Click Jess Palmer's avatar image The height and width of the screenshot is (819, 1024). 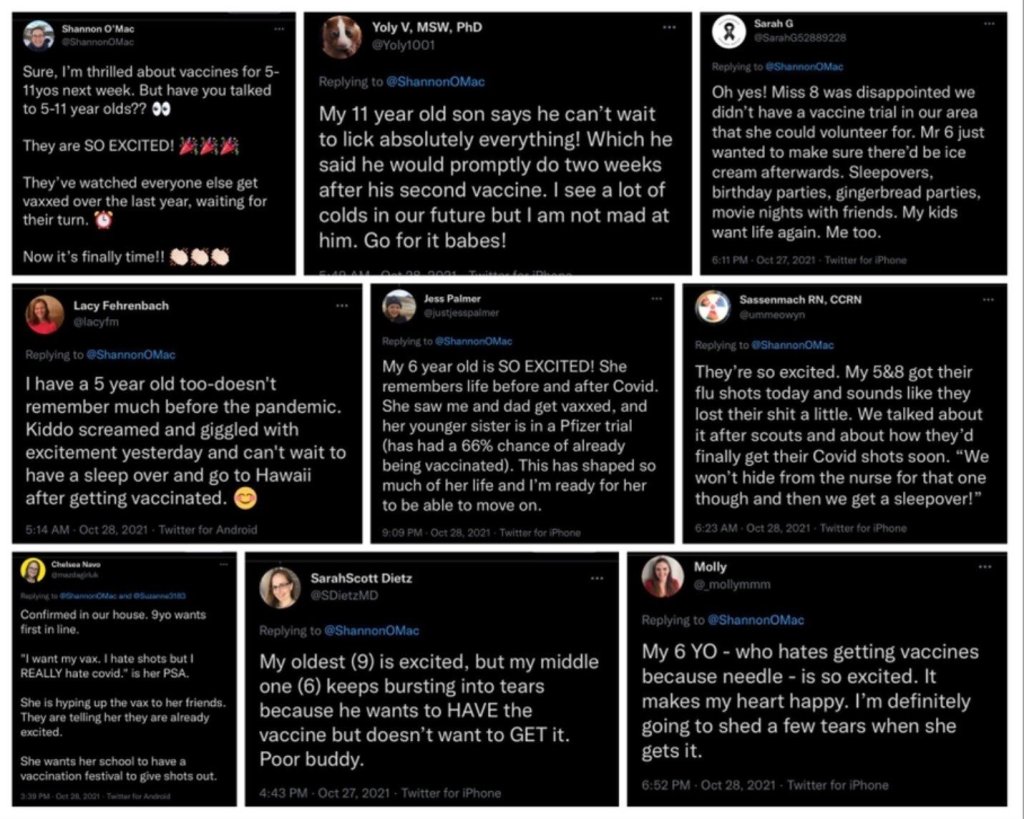(x=399, y=307)
